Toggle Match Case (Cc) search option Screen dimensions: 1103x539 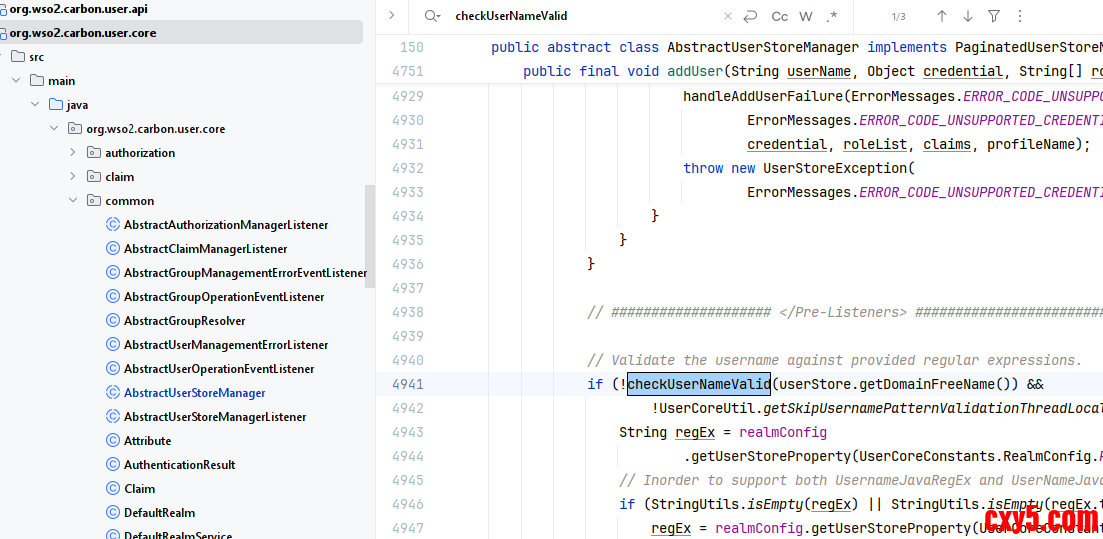tap(779, 16)
